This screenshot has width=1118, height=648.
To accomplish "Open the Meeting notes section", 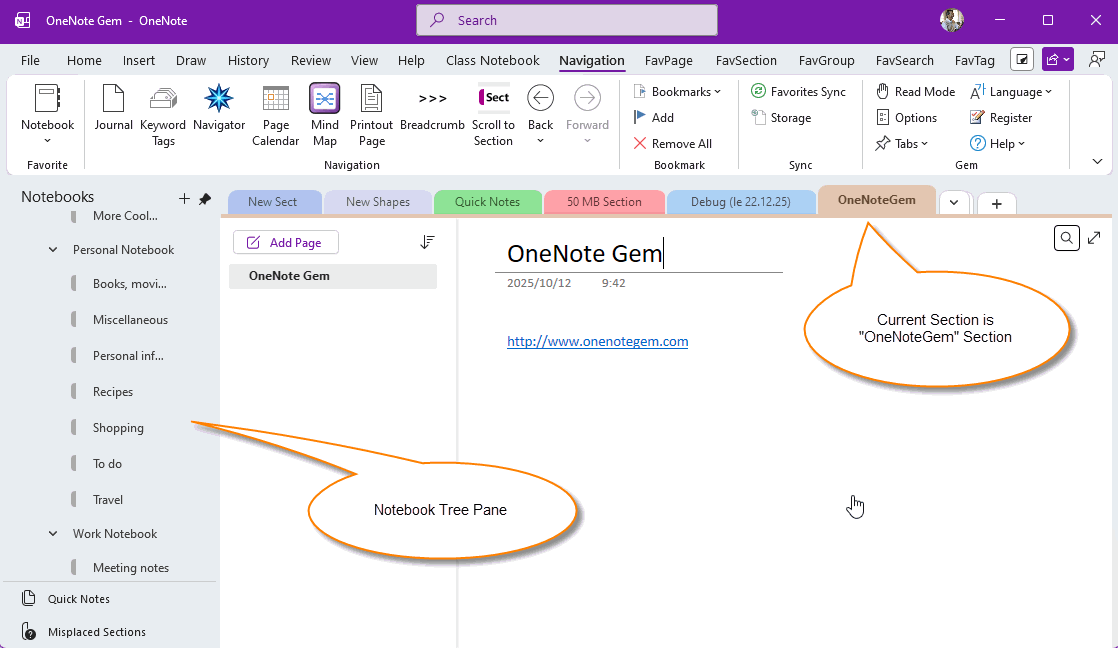I will (130, 567).
